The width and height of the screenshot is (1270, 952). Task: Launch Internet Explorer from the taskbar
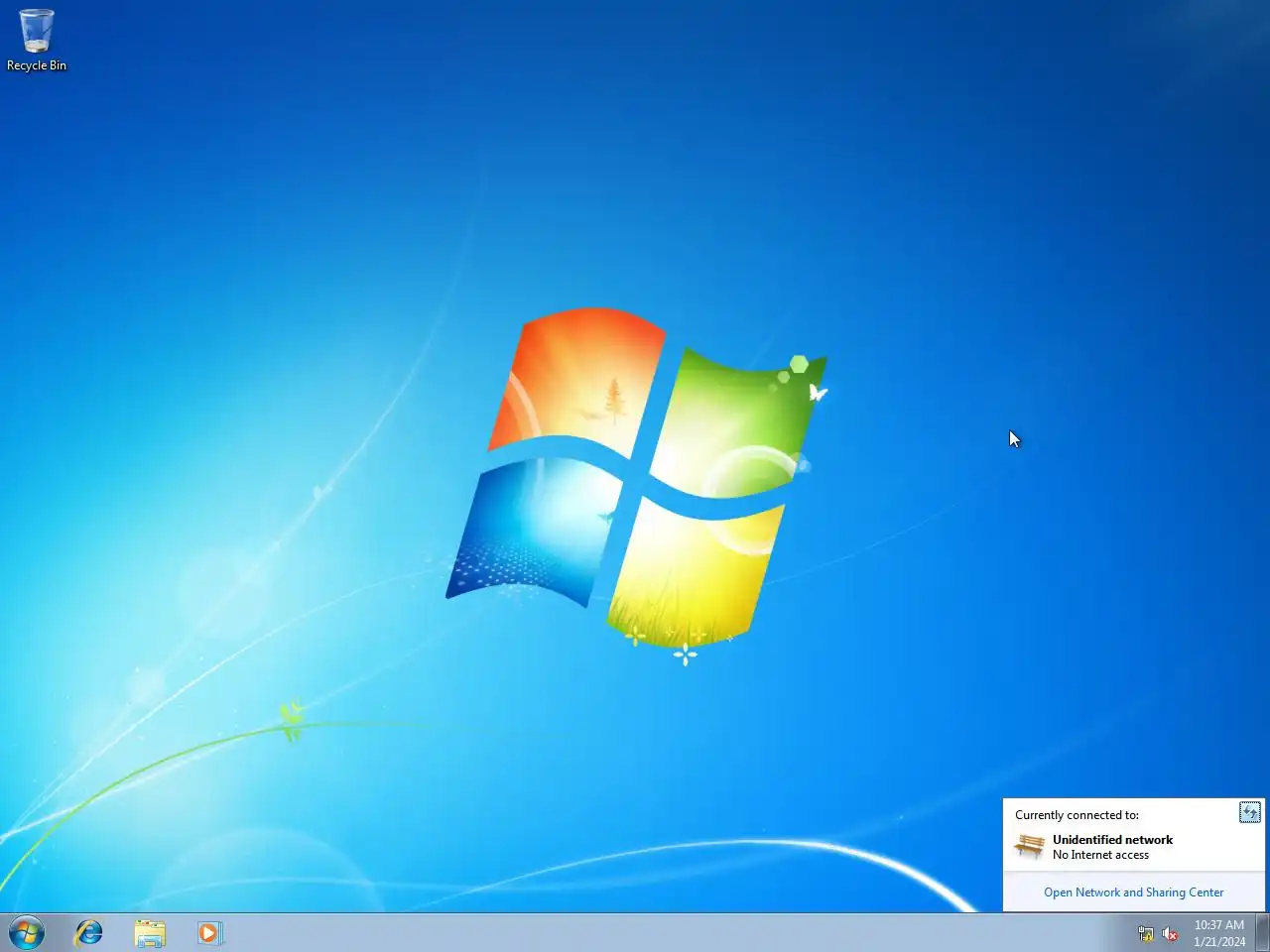tap(89, 933)
